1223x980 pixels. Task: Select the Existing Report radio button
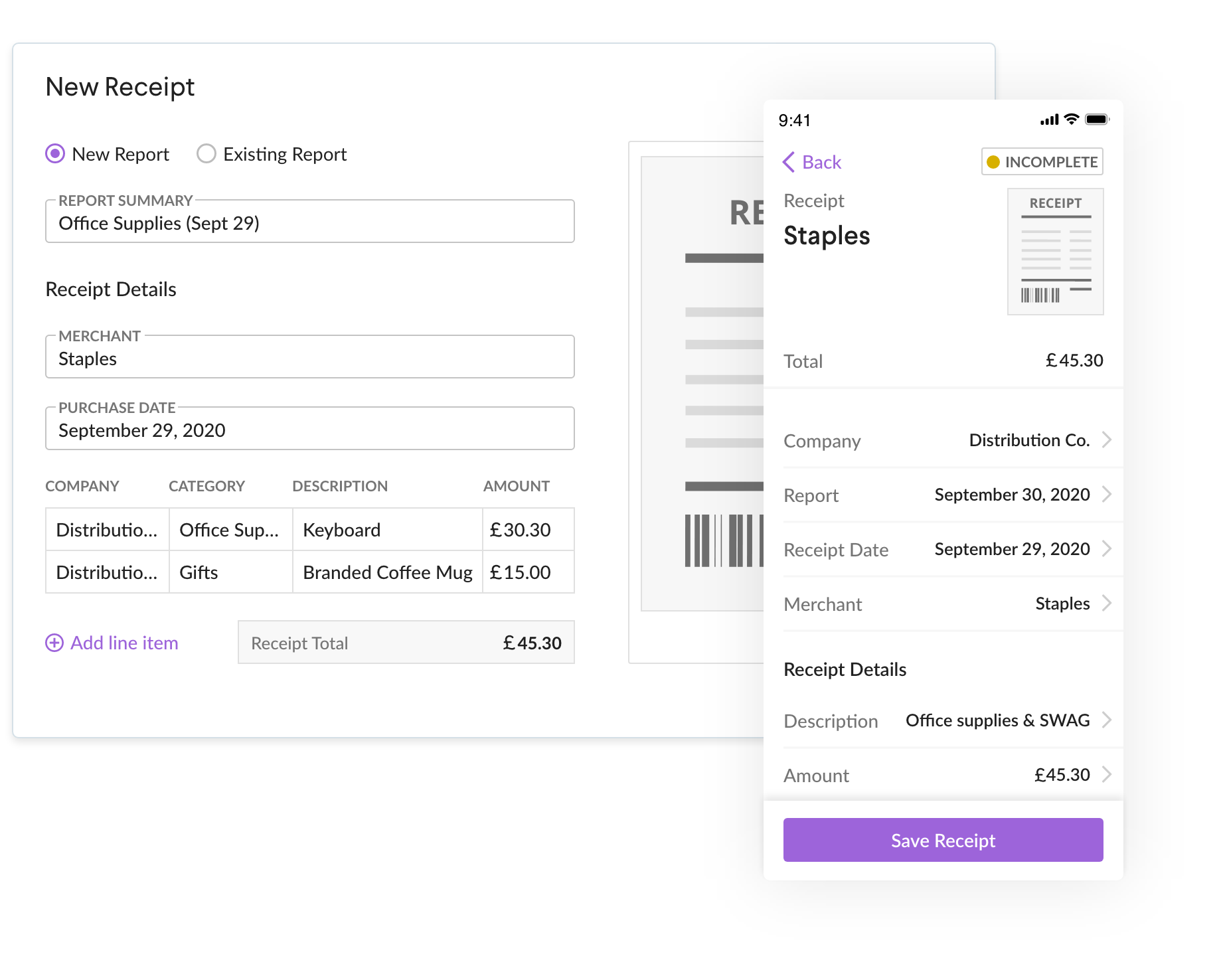click(x=206, y=154)
